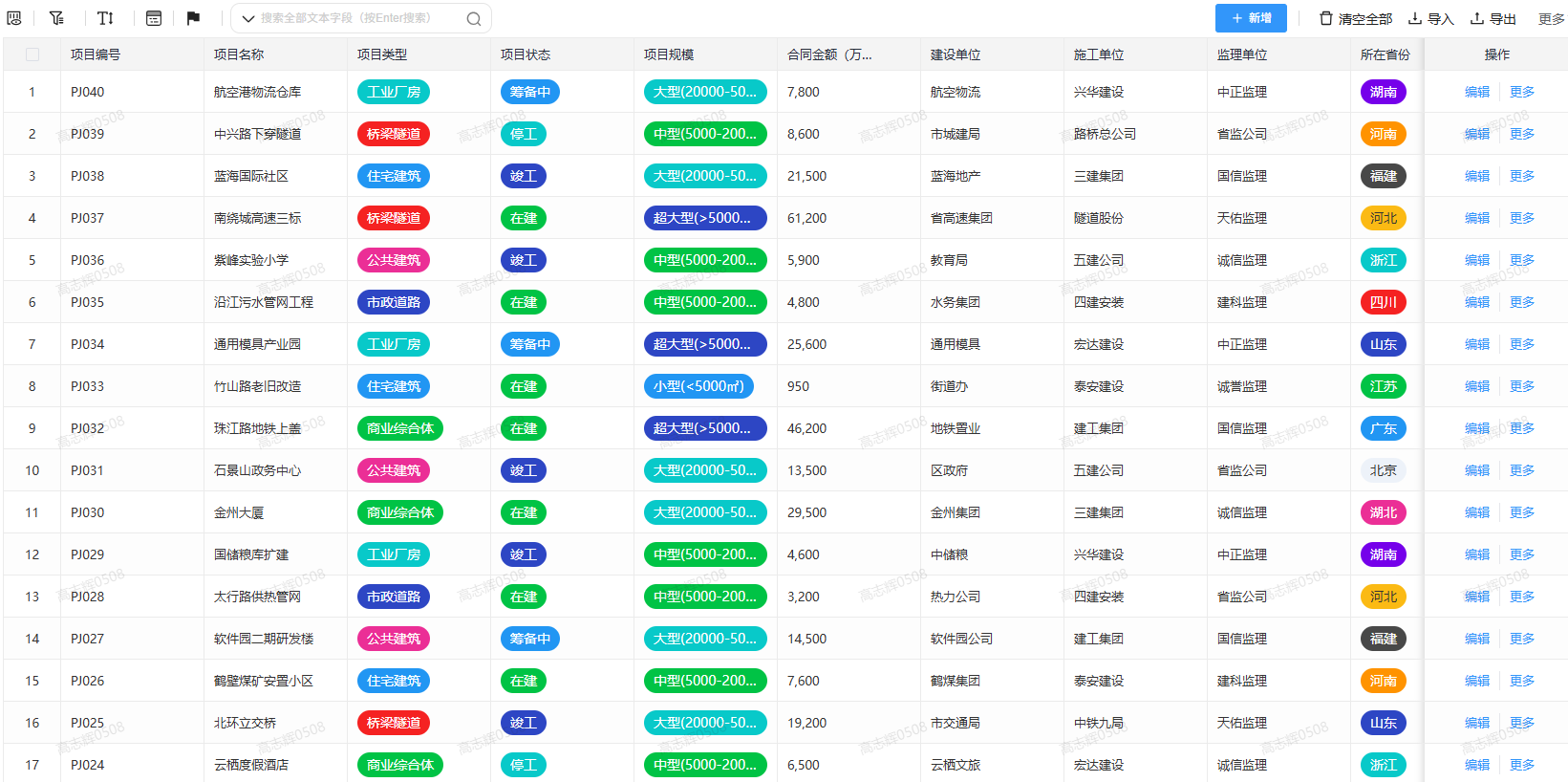This screenshot has width=1568, height=782.
Task: Click the text size adjustment icon
Action: pyautogui.click(x=105, y=18)
